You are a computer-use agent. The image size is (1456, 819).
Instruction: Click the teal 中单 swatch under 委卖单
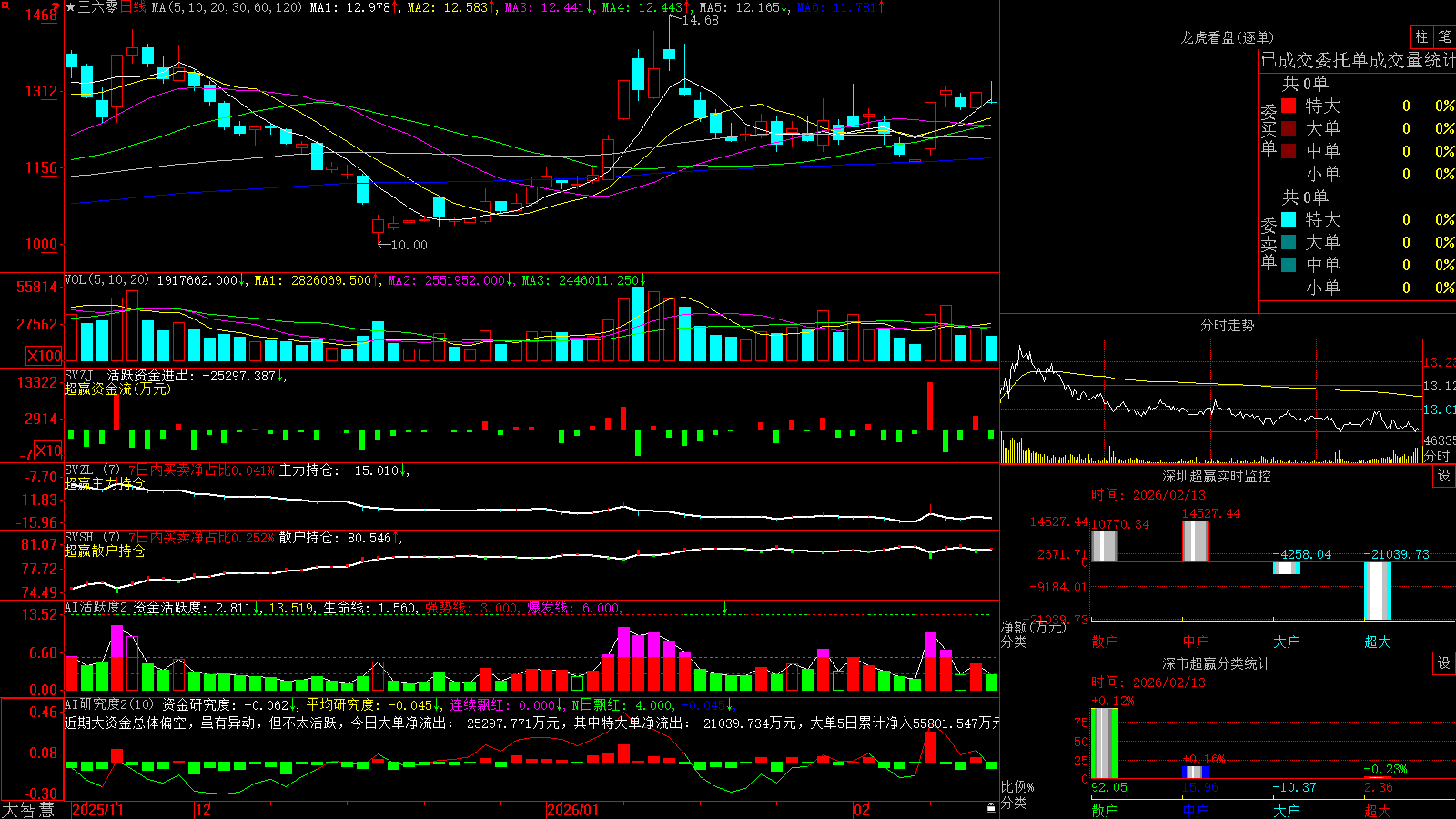pos(1289,265)
